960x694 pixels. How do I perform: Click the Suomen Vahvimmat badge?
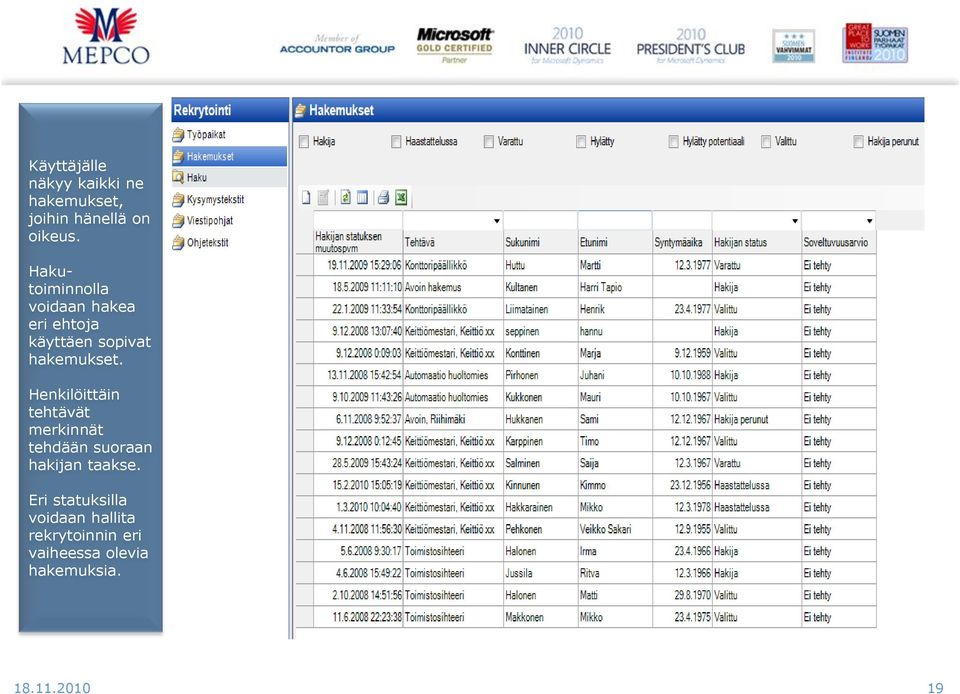[793, 46]
